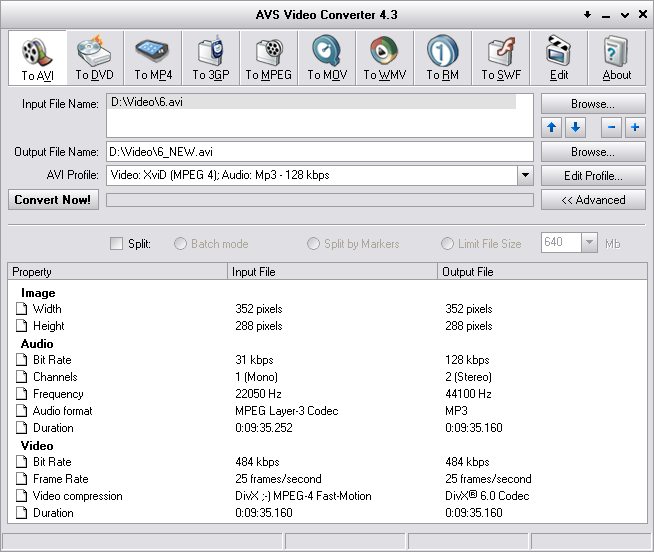The image size is (654, 552).
Task: Select To SWF Flash format
Action: [501, 58]
